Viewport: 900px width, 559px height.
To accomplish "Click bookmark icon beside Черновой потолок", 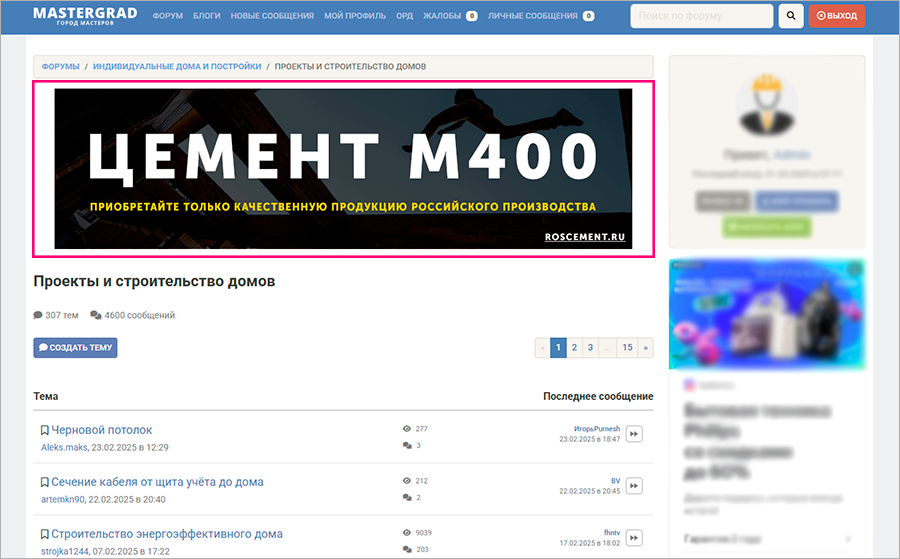I will pyautogui.click(x=45, y=430).
